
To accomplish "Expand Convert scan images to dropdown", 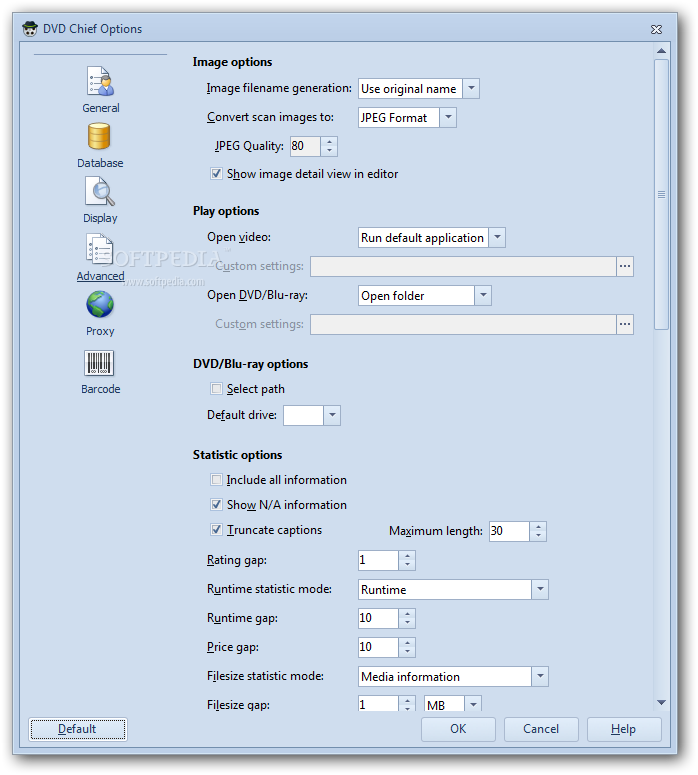I will 448,118.
